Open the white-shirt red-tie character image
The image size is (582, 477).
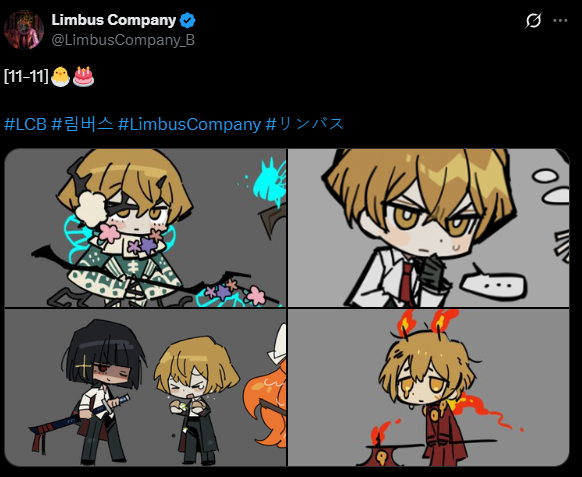428,228
